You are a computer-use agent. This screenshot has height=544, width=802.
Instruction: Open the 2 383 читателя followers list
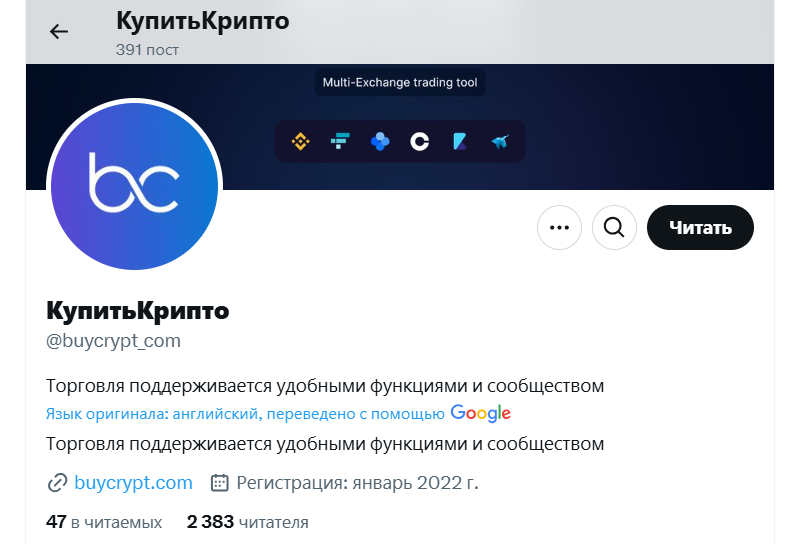(247, 522)
